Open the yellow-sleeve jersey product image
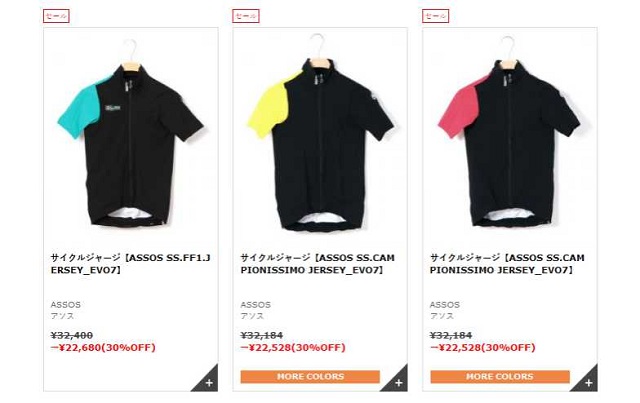This screenshot has height=403, width=640. pyautogui.click(x=320, y=133)
